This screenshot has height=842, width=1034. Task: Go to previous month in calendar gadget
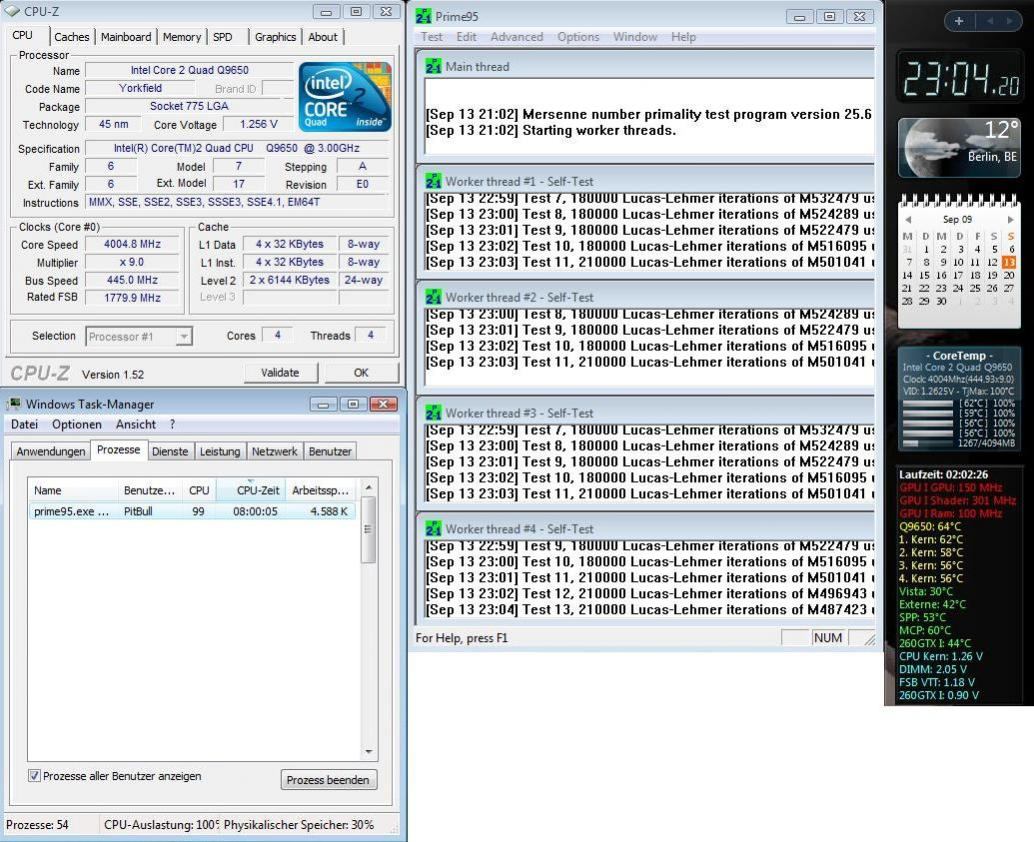908,220
